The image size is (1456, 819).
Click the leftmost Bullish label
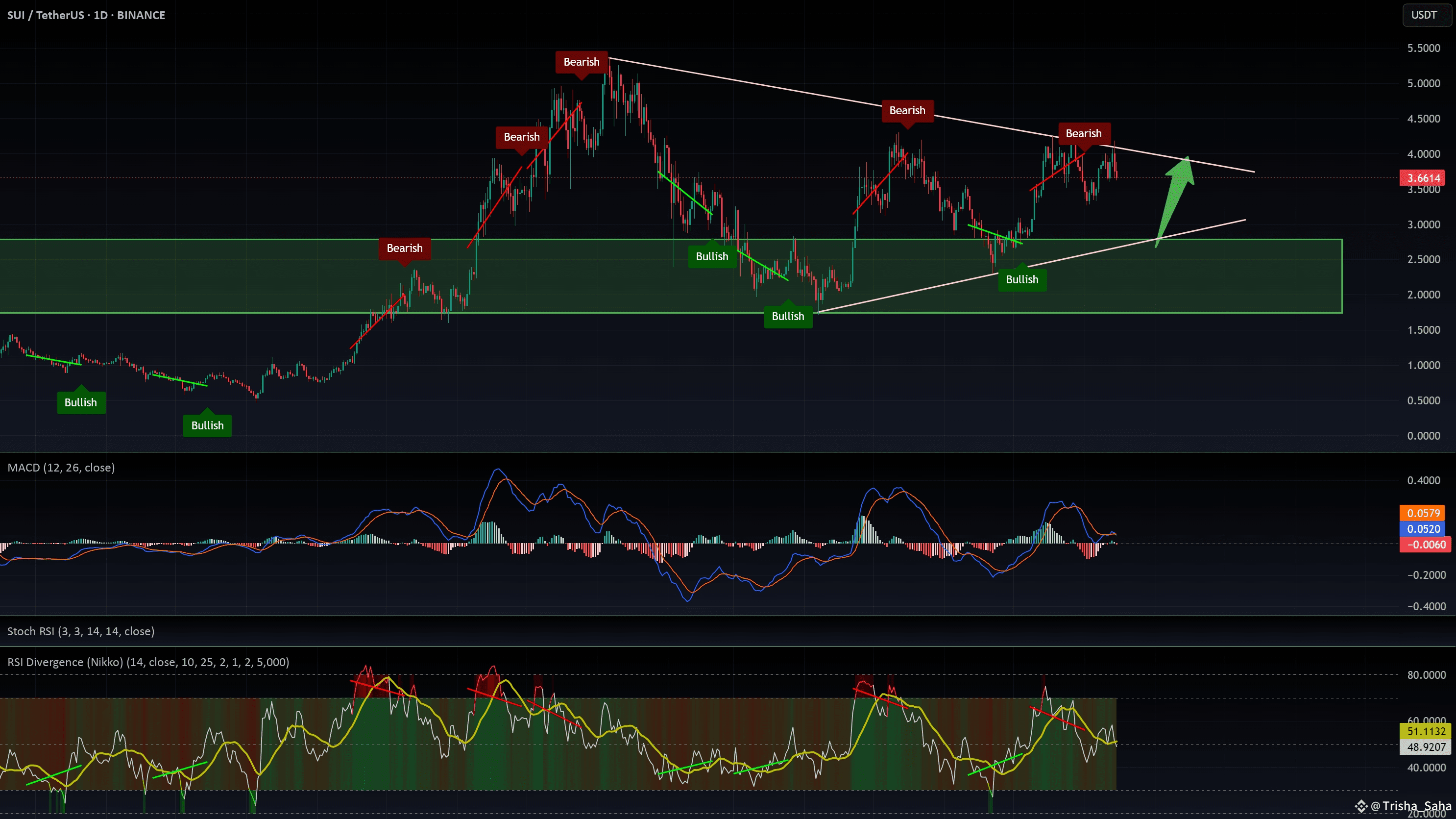pyautogui.click(x=81, y=403)
